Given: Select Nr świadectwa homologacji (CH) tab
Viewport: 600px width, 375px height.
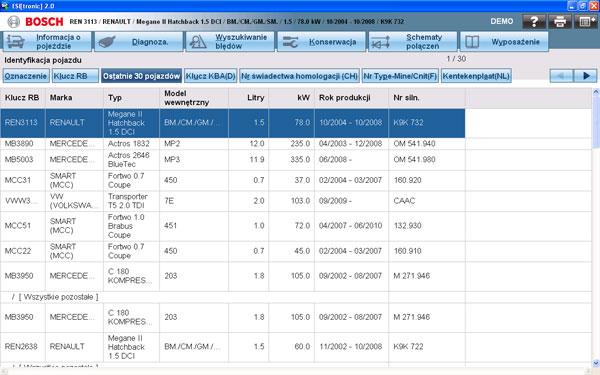Looking at the screenshot, I should pyautogui.click(x=300, y=76).
